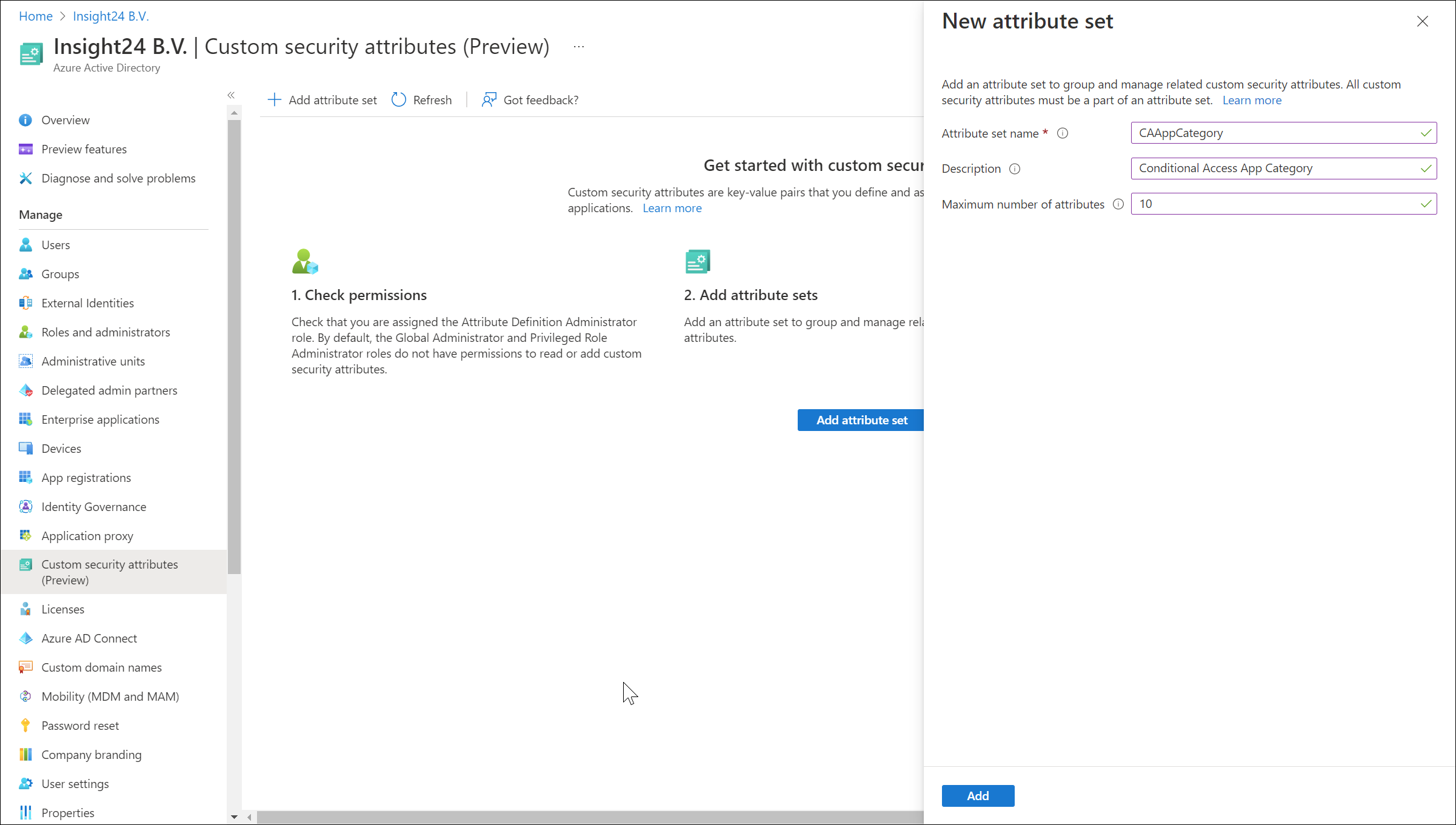Click the Groups people icon
The width and height of the screenshot is (1456, 825).
tap(25, 274)
